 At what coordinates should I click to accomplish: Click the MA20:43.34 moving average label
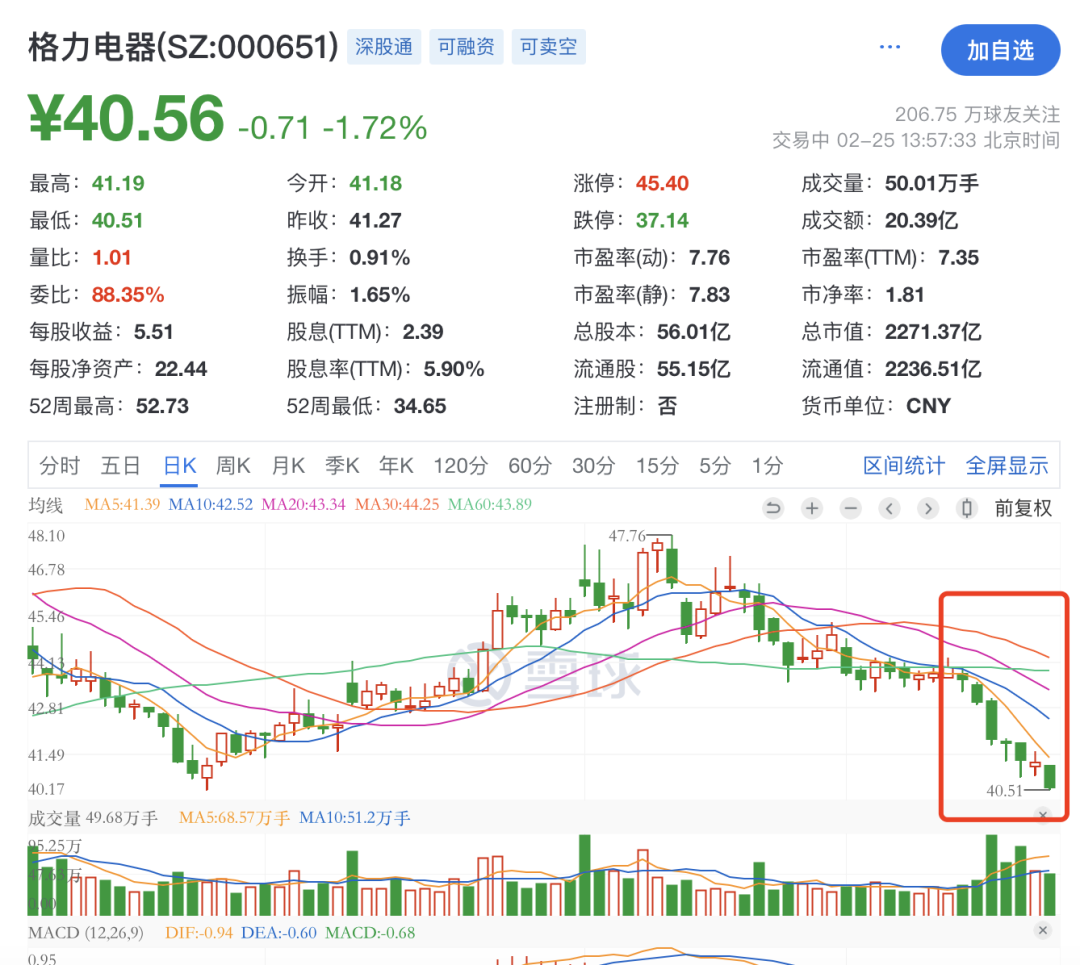point(304,505)
